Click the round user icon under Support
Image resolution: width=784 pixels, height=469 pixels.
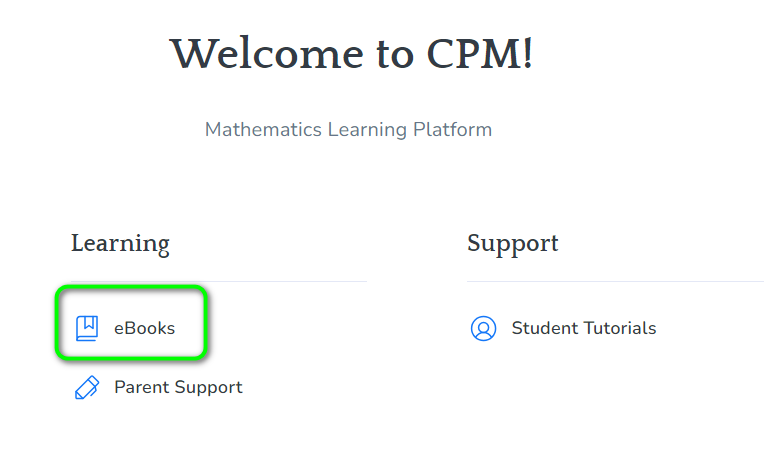coord(484,328)
